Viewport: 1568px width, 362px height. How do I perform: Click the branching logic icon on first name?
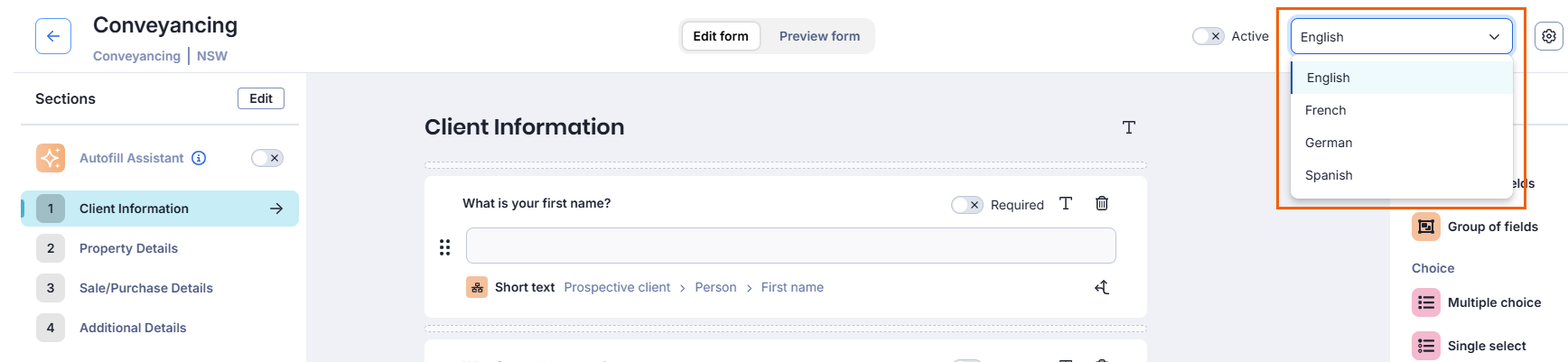click(1102, 287)
